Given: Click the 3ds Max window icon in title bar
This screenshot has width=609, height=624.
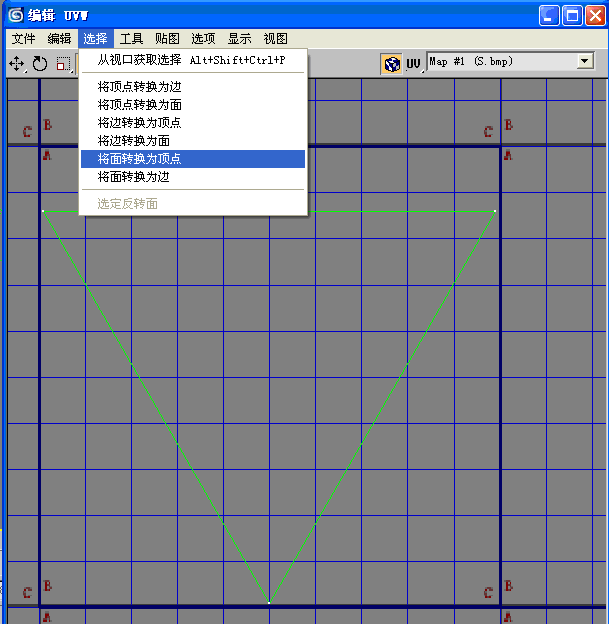Looking at the screenshot, I should click(x=16, y=15).
